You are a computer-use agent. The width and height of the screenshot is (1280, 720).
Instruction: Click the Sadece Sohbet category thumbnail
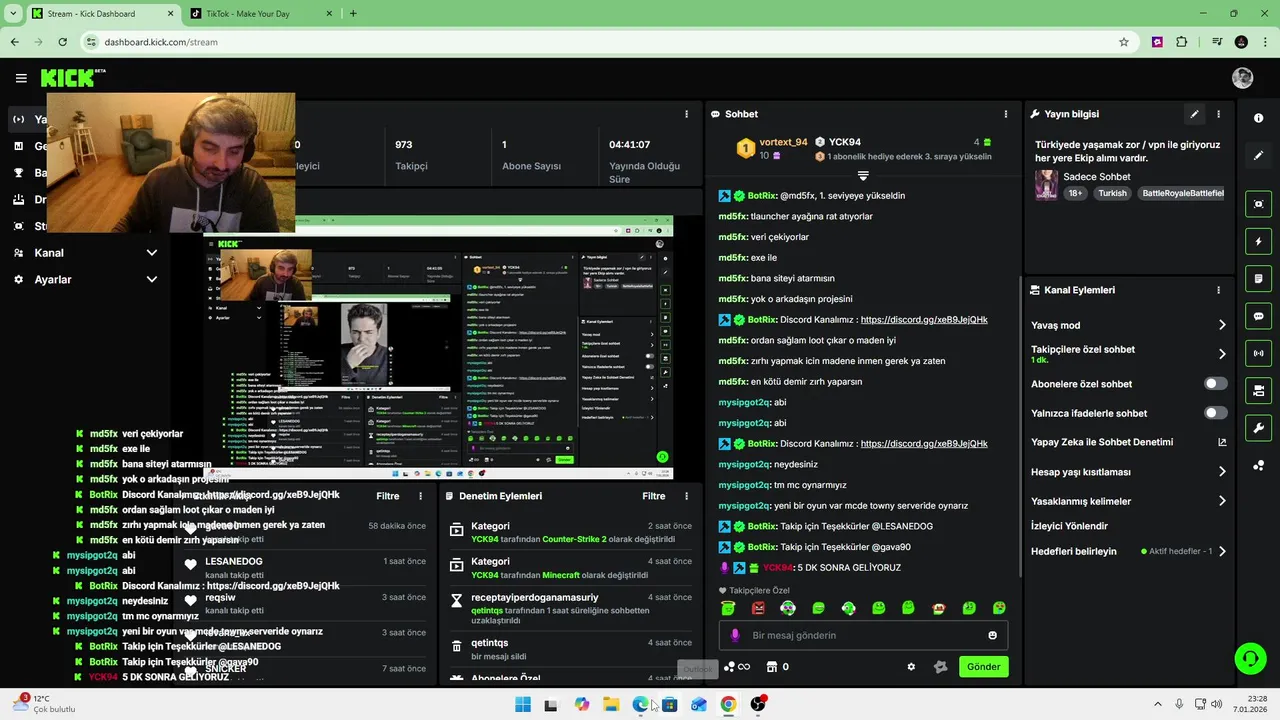coord(1046,185)
